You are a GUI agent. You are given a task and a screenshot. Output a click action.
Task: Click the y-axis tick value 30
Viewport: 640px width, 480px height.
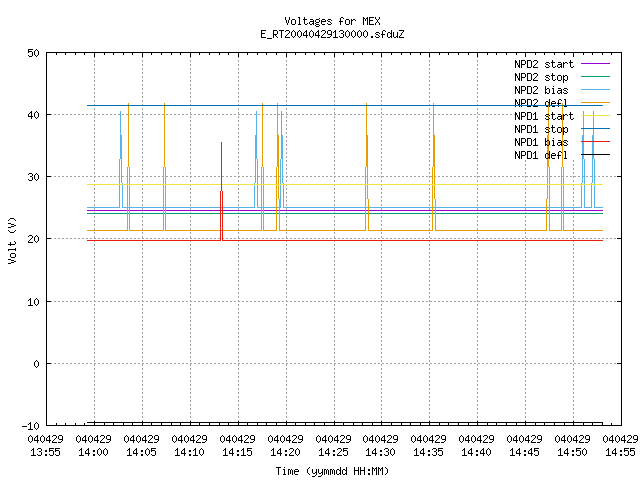click(x=33, y=177)
